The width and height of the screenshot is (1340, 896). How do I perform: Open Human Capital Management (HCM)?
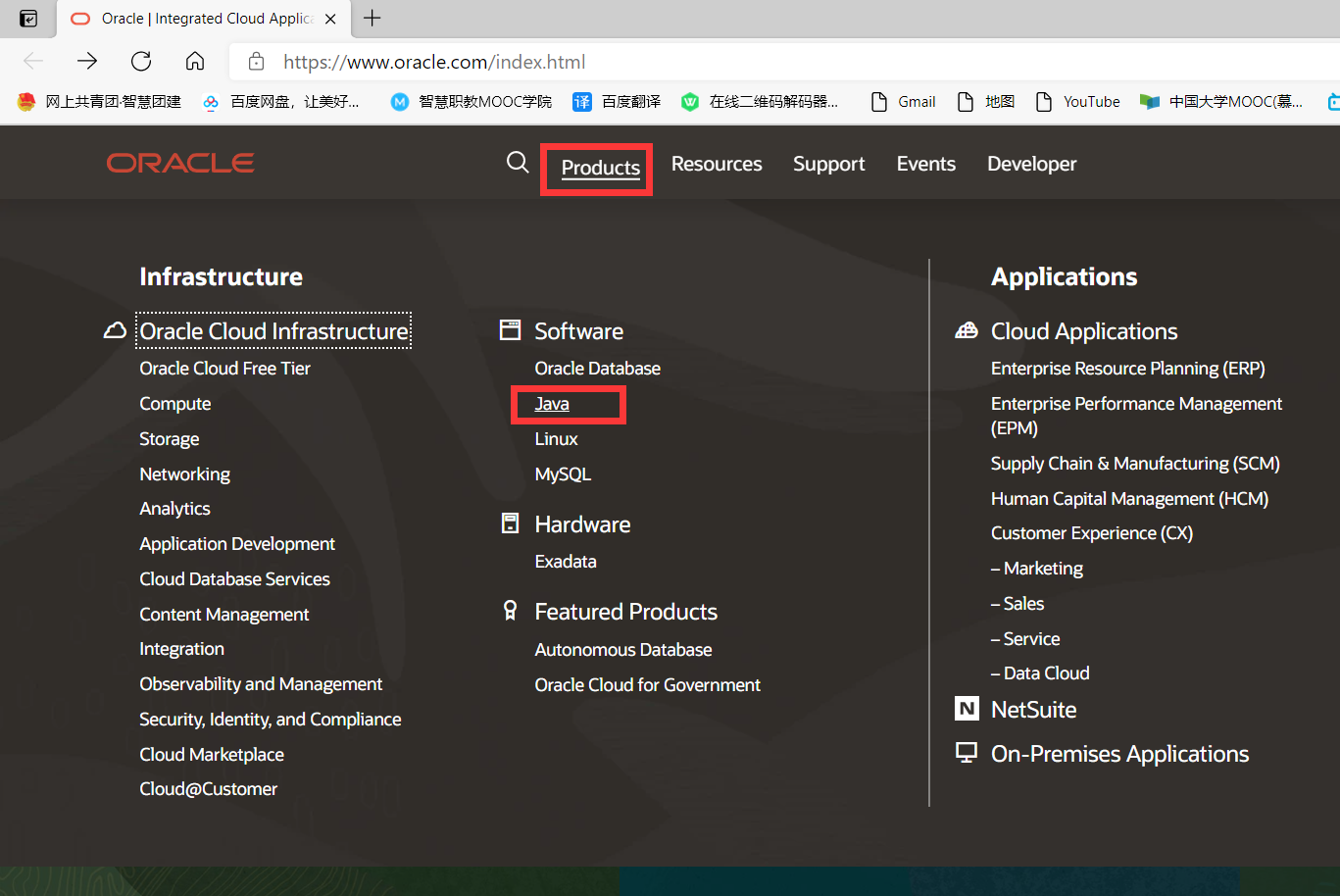pyautogui.click(x=1129, y=499)
